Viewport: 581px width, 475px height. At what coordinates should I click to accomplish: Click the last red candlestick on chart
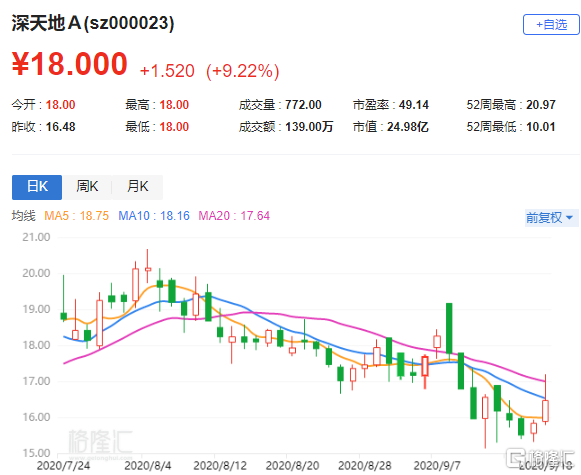pos(545,411)
